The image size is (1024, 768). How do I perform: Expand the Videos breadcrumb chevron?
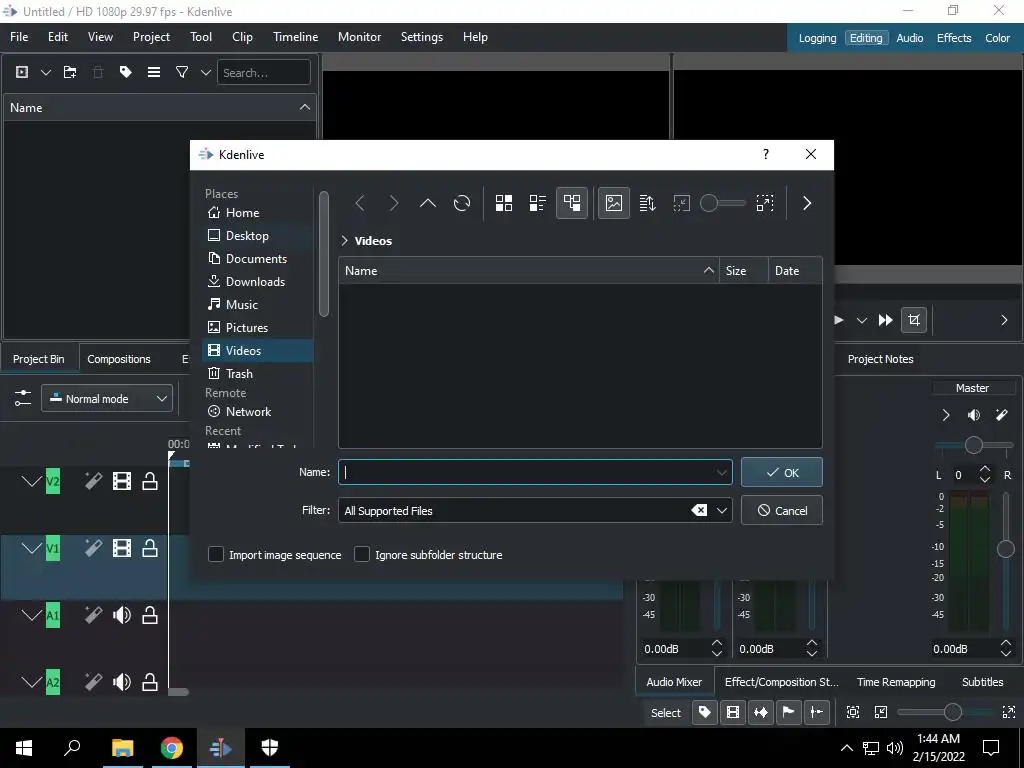tap(344, 240)
